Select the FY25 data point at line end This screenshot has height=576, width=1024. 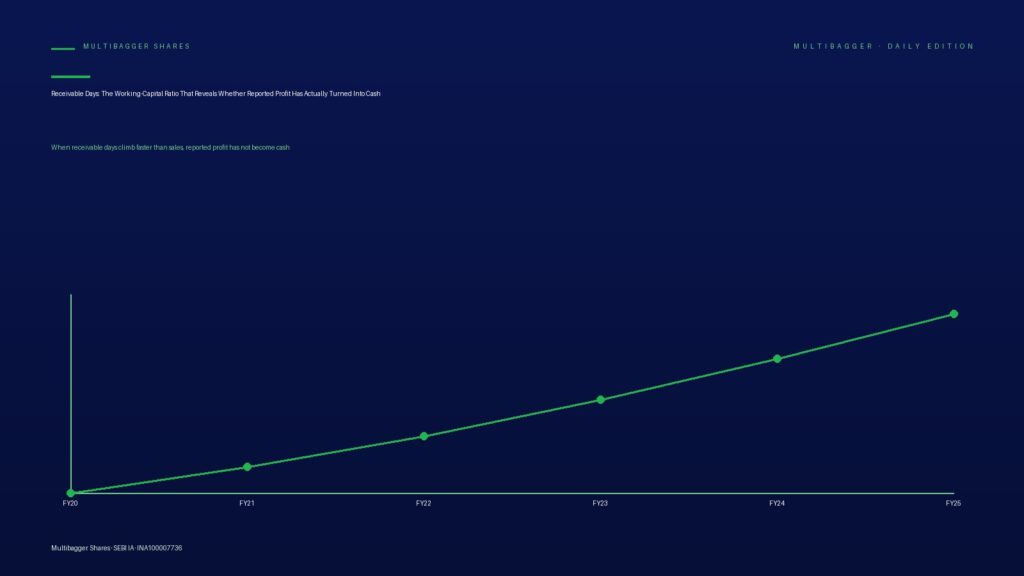coord(953,314)
